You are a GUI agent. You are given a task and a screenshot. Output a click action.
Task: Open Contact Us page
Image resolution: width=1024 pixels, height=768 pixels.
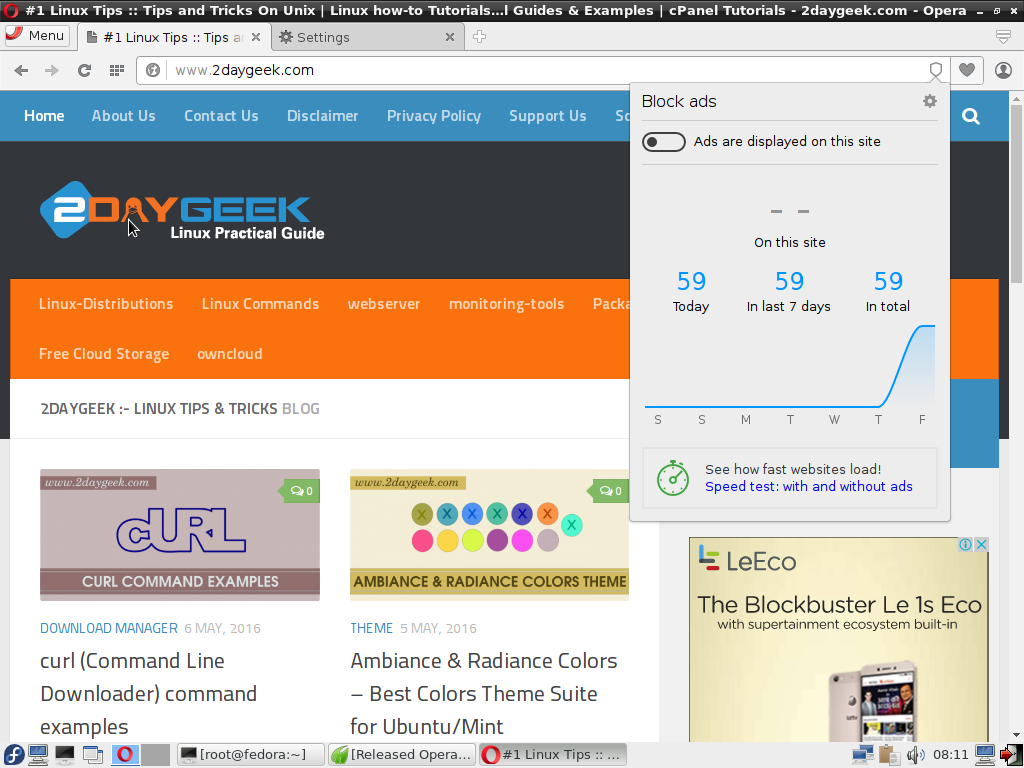pyautogui.click(x=221, y=116)
